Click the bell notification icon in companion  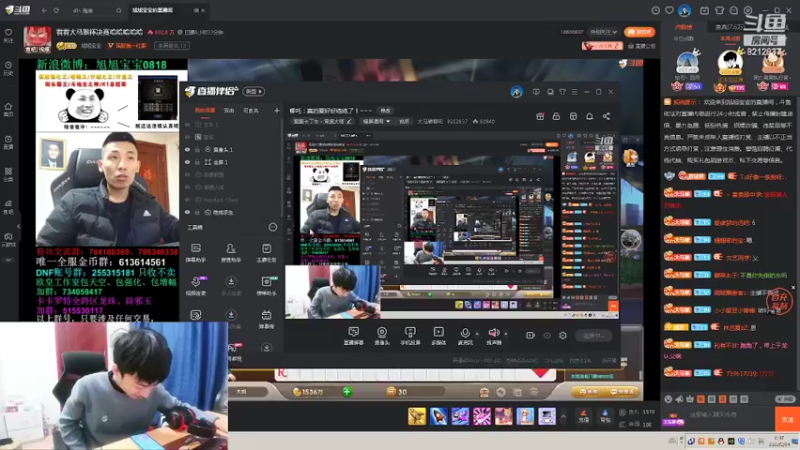tap(589, 116)
